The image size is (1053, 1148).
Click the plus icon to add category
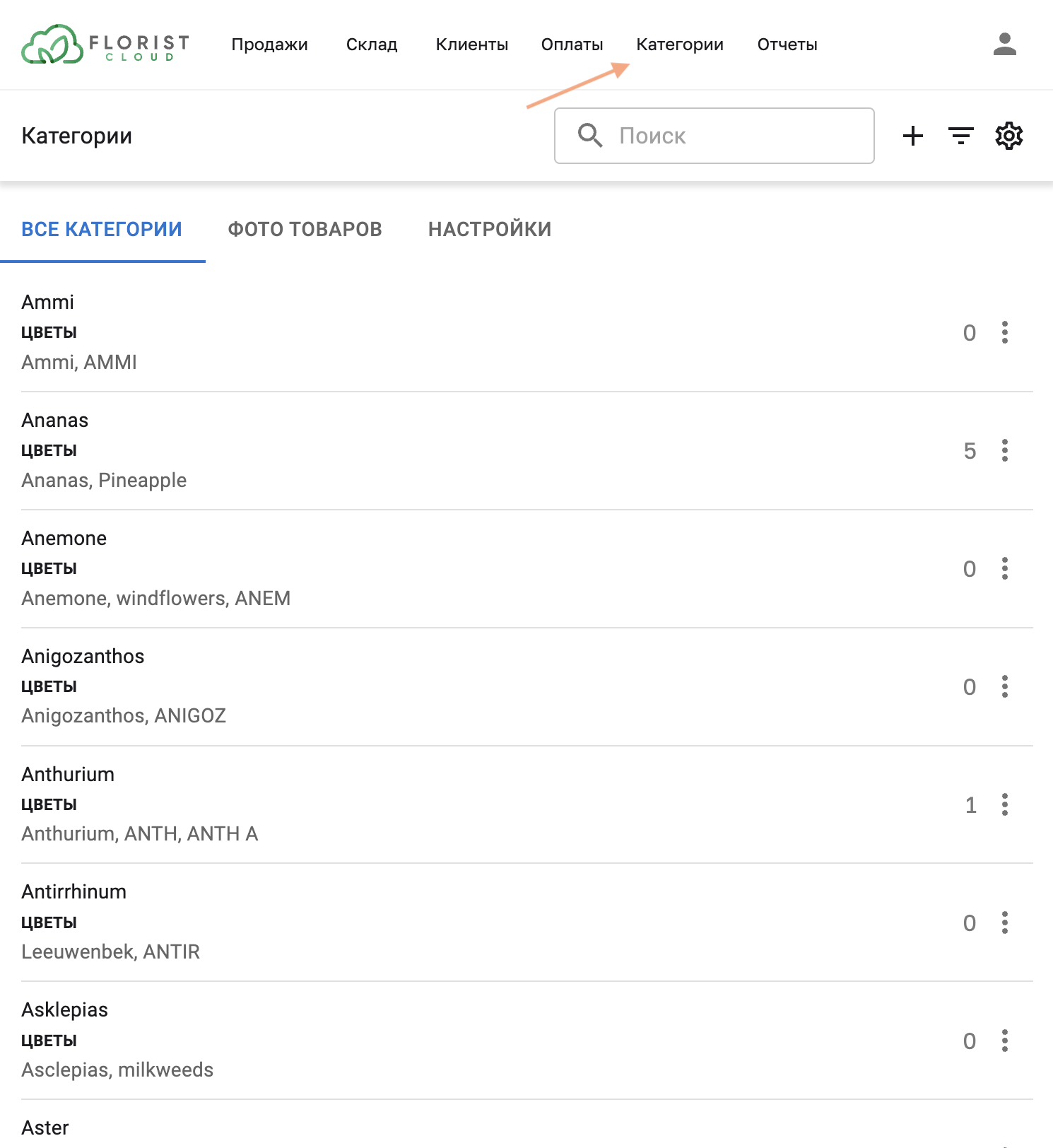pos(913,136)
